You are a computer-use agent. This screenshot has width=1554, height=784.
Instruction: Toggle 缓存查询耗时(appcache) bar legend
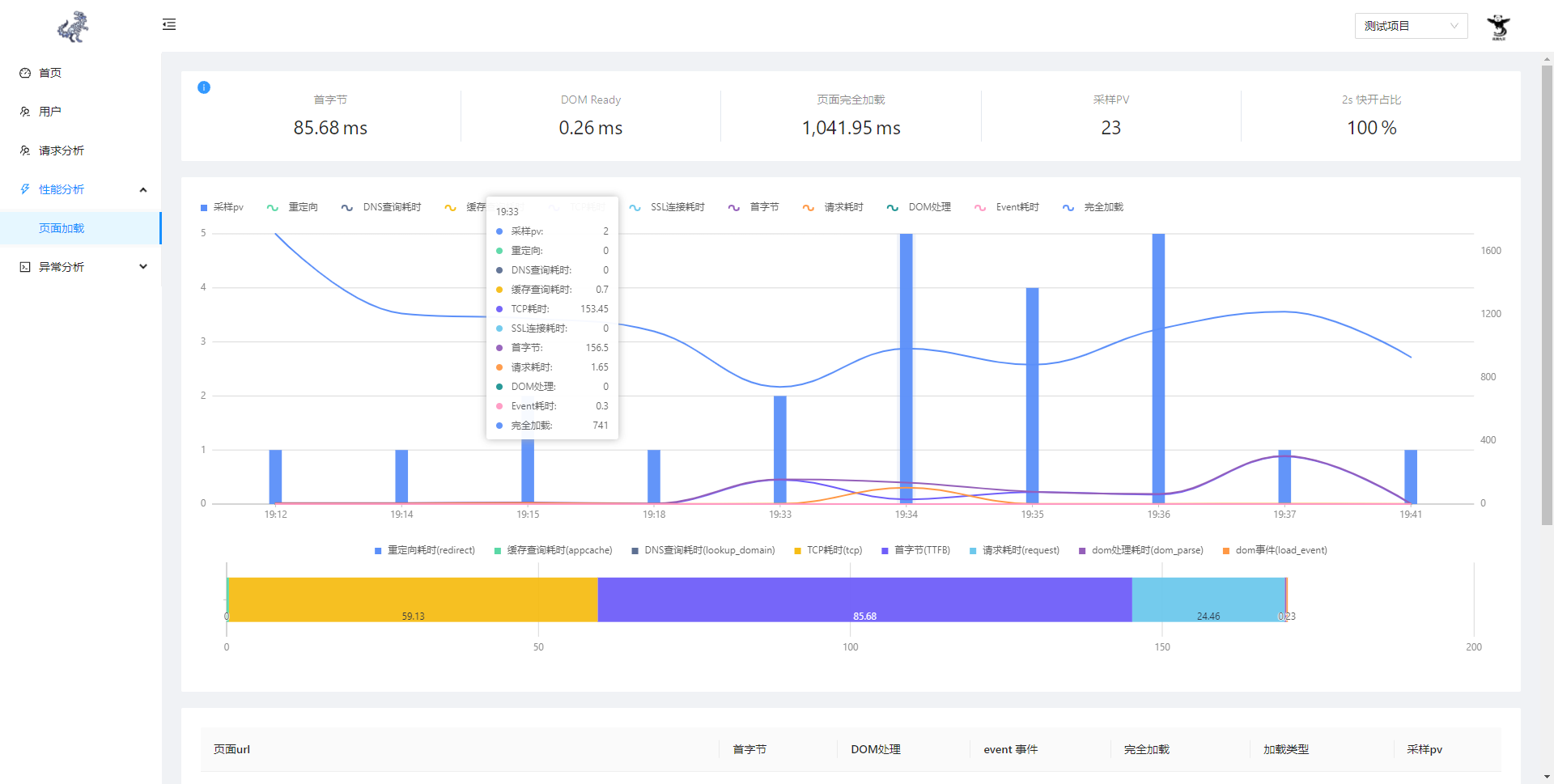pyautogui.click(x=554, y=550)
